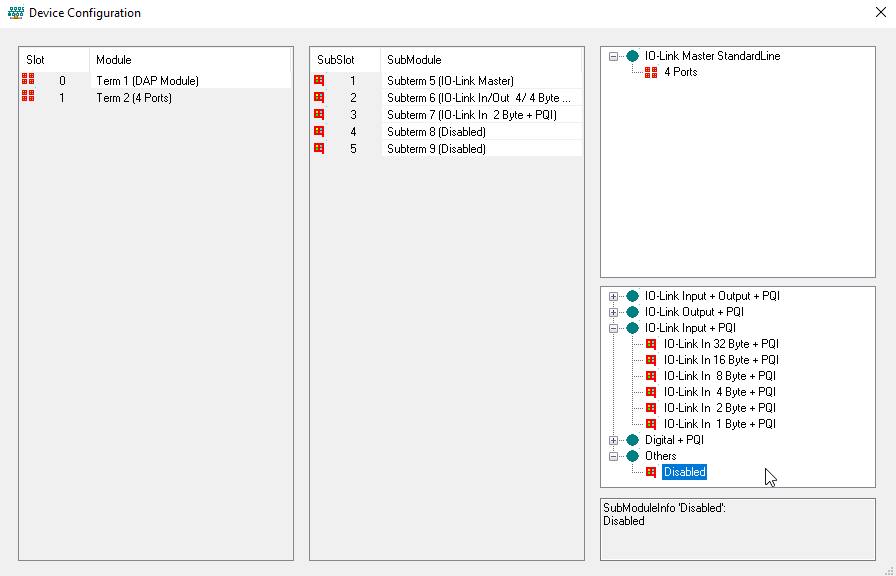
Task: Collapse the Others branch
Action: pyautogui.click(x=613, y=455)
